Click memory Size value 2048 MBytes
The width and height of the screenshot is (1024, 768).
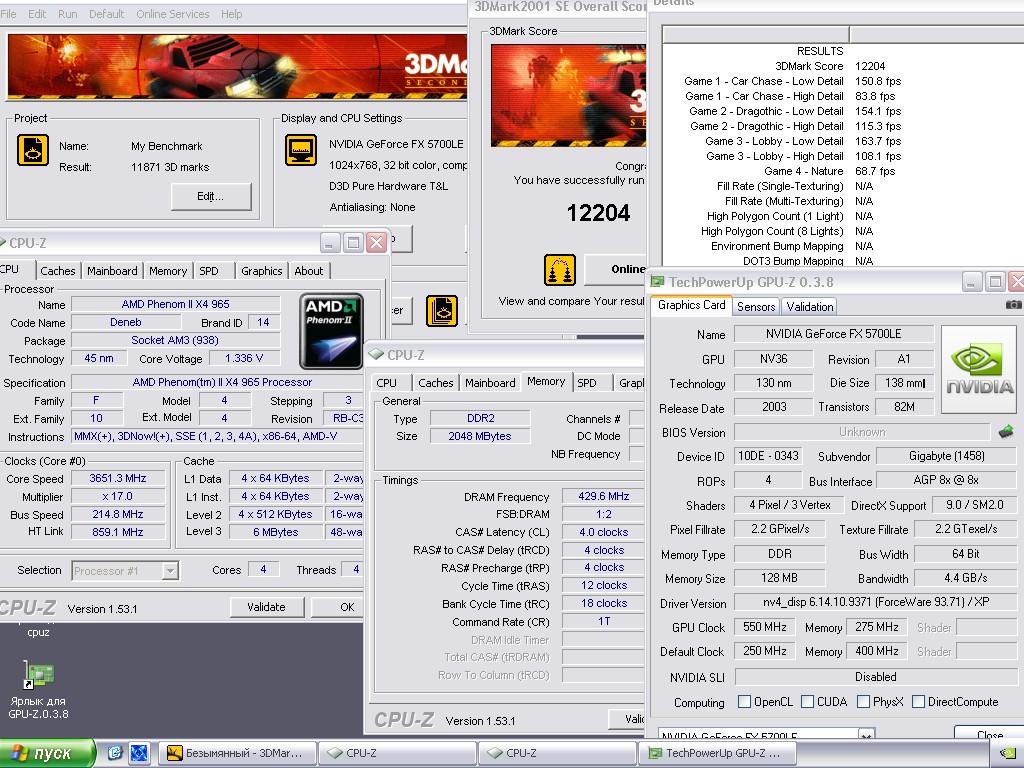click(479, 436)
